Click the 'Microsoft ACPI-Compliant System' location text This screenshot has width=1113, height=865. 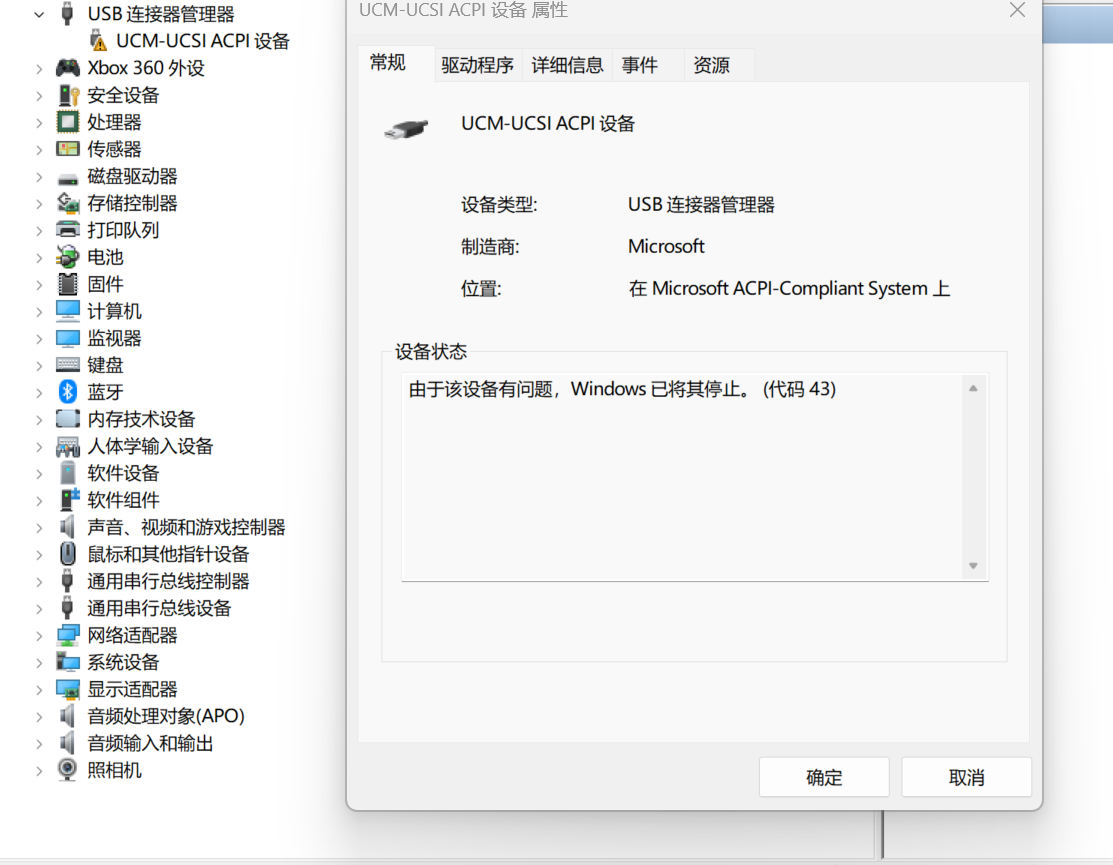[x=790, y=289]
